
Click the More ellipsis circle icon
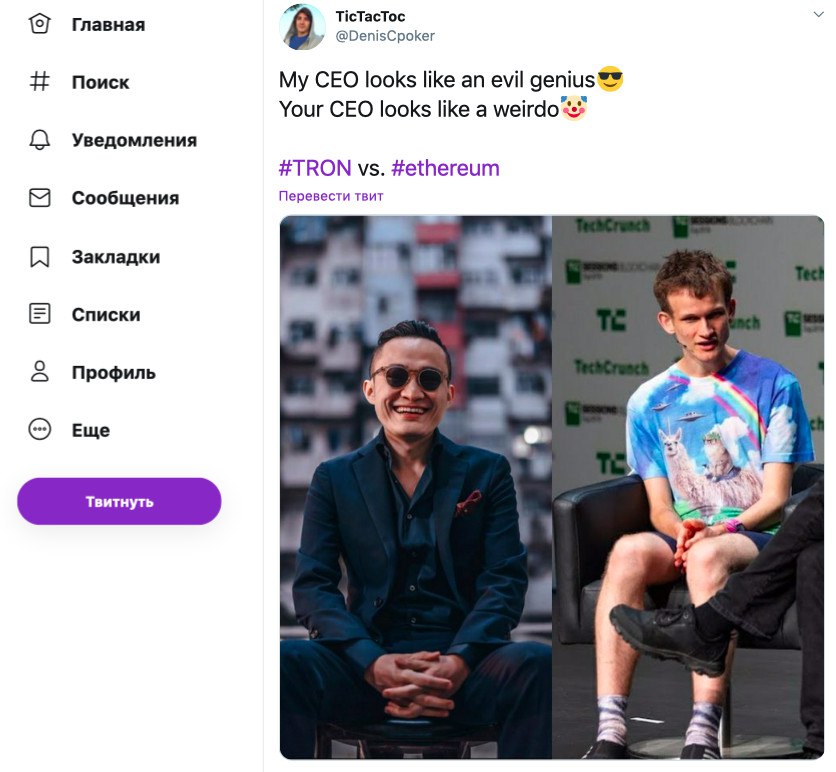[x=40, y=430]
